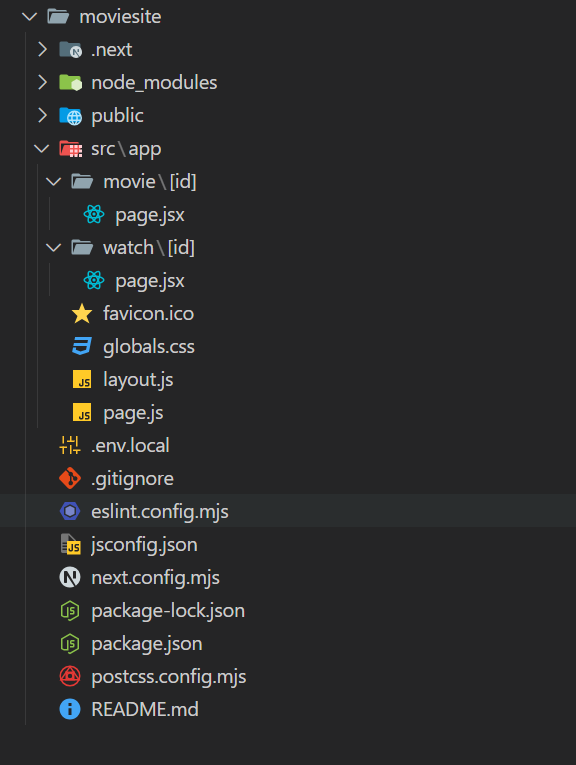576x765 pixels.
Task: Click the git icon for .gitignore
Action: [x=70, y=478]
